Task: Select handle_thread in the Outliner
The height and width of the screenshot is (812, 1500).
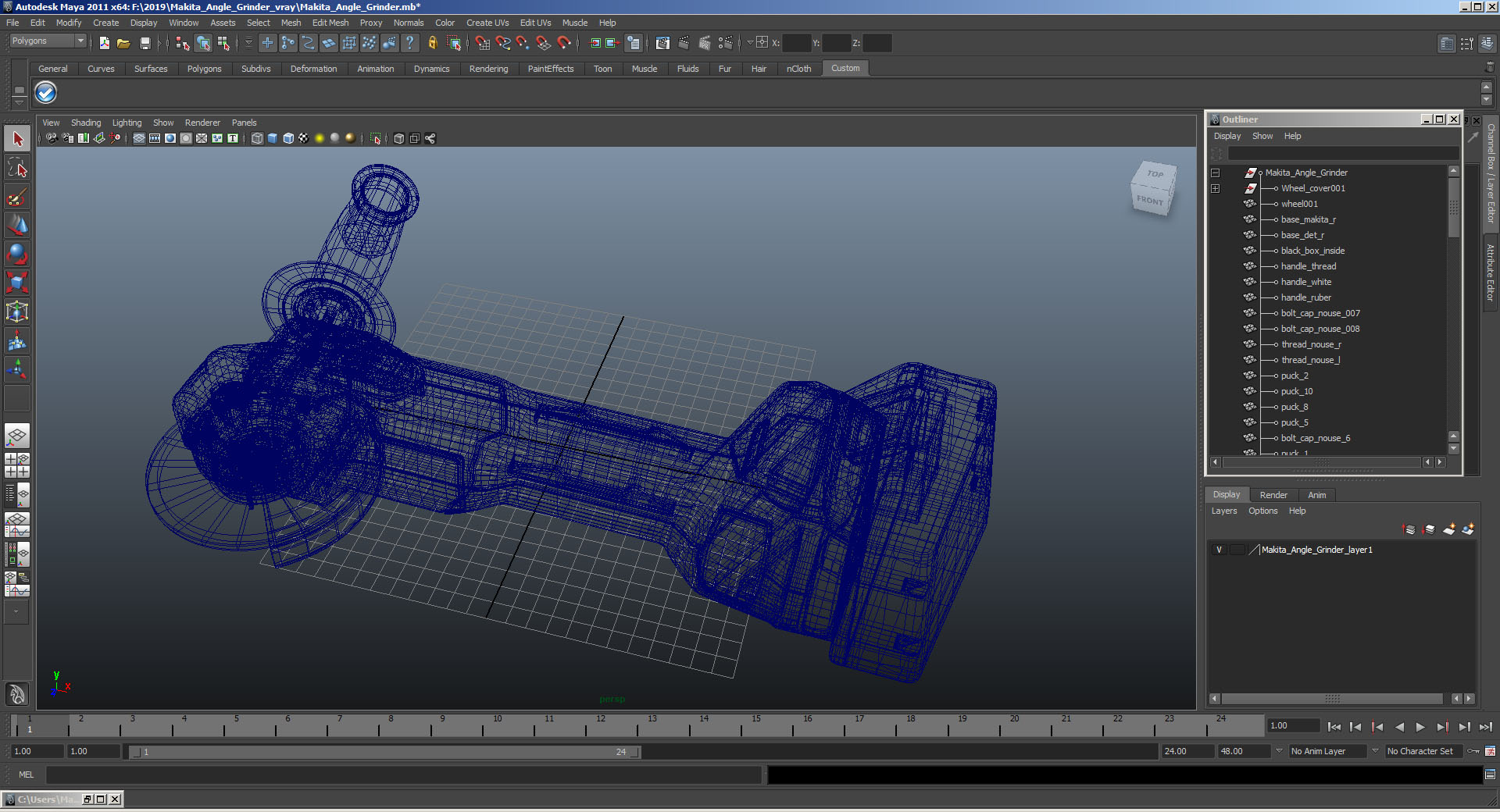Action: point(1309,266)
